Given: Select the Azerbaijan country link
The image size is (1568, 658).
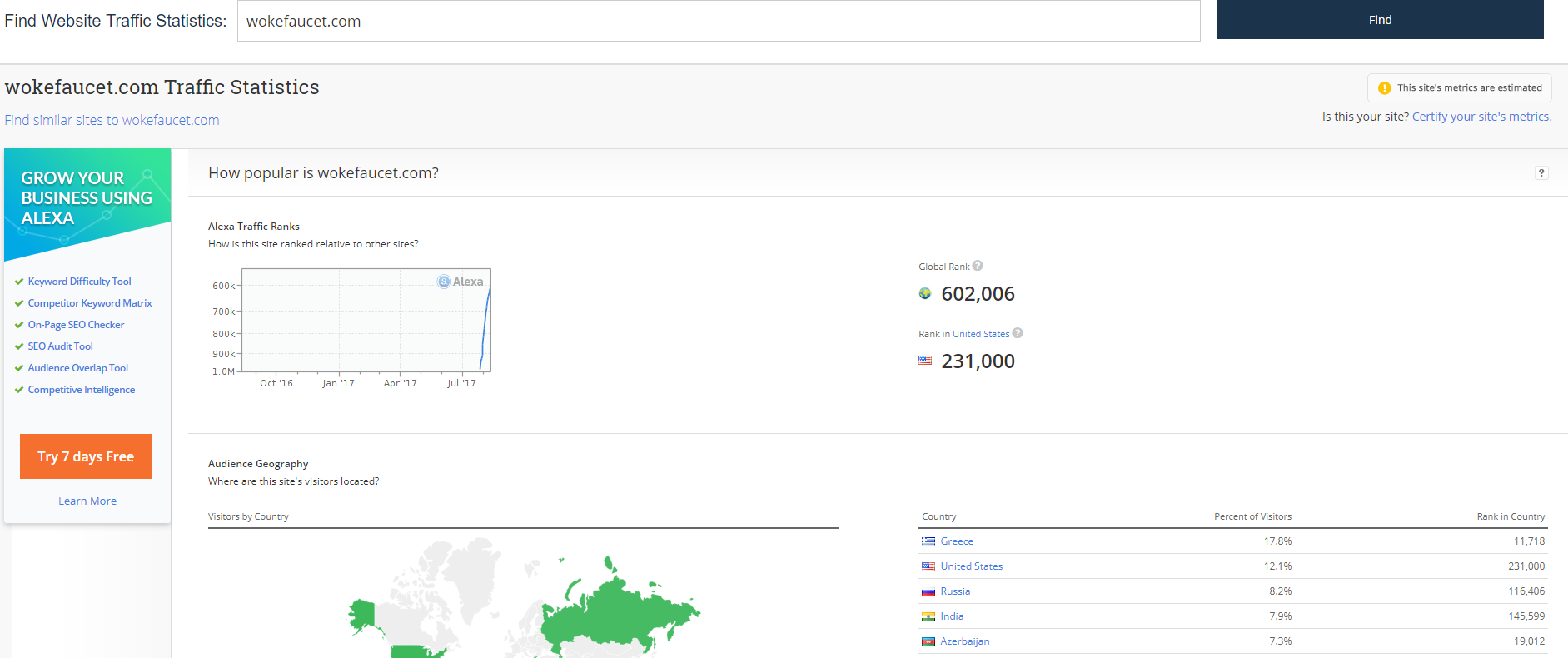Looking at the screenshot, I should click(x=965, y=641).
